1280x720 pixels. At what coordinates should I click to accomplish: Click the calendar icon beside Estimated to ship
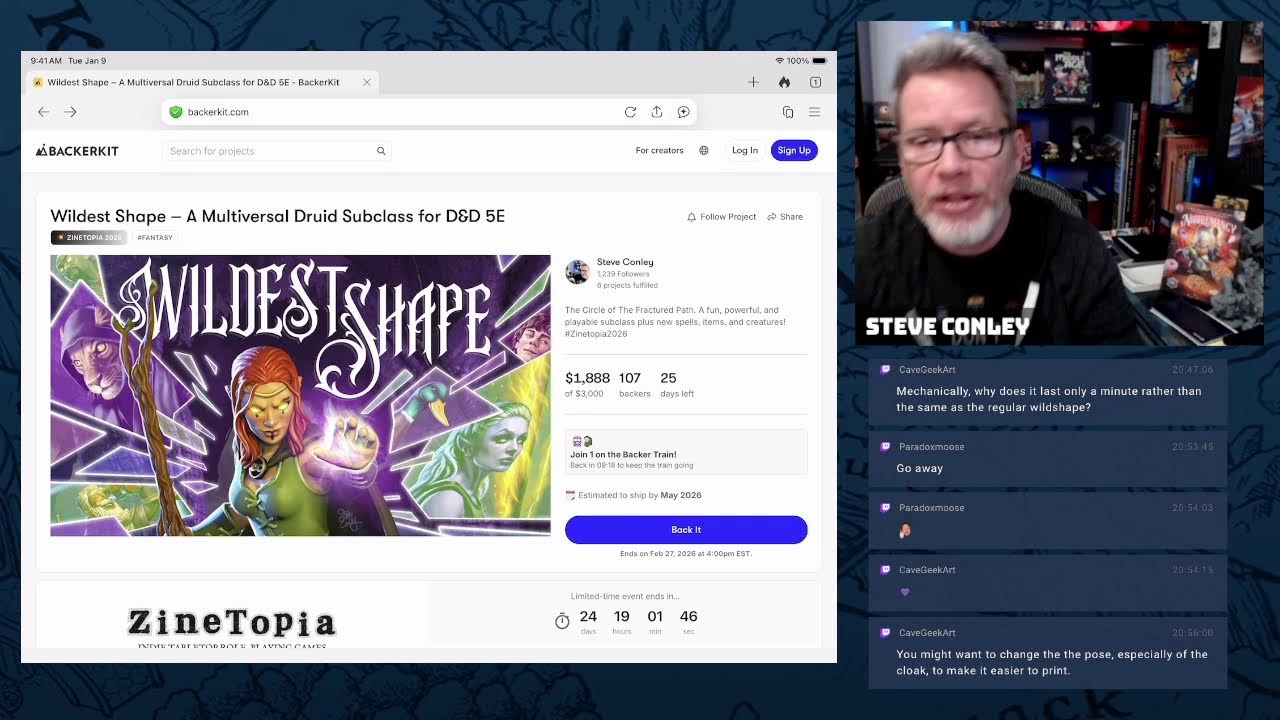(570, 495)
